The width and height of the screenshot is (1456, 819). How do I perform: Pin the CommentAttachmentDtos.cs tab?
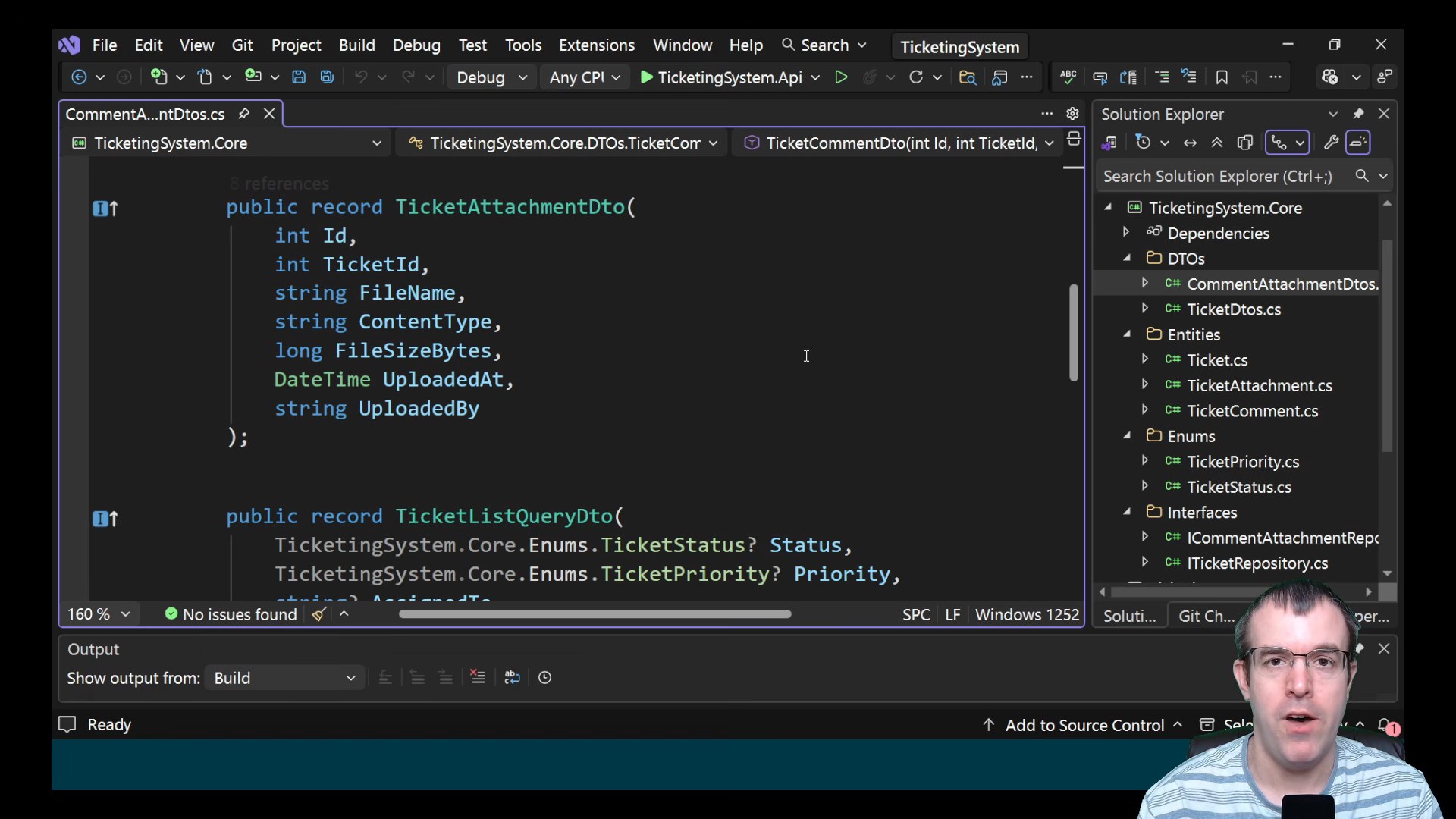tap(243, 114)
